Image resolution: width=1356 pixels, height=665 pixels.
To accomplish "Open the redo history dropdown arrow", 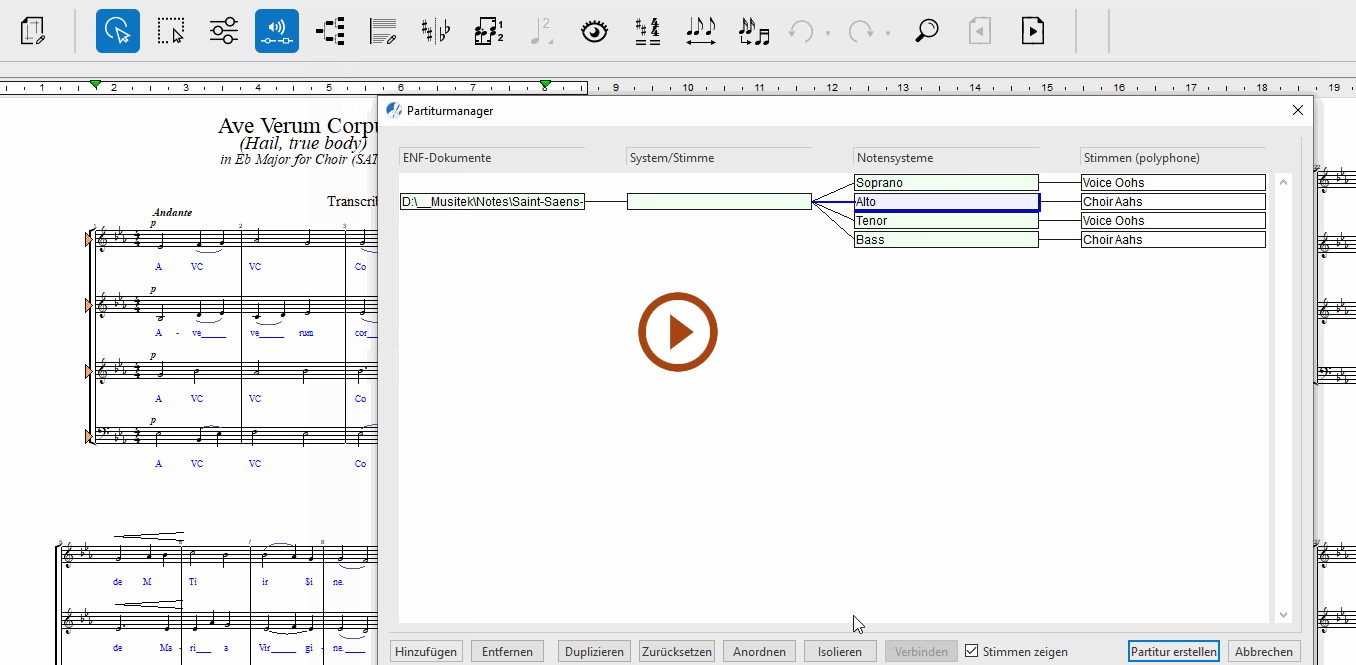I will pyautogui.click(x=888, y=33).
